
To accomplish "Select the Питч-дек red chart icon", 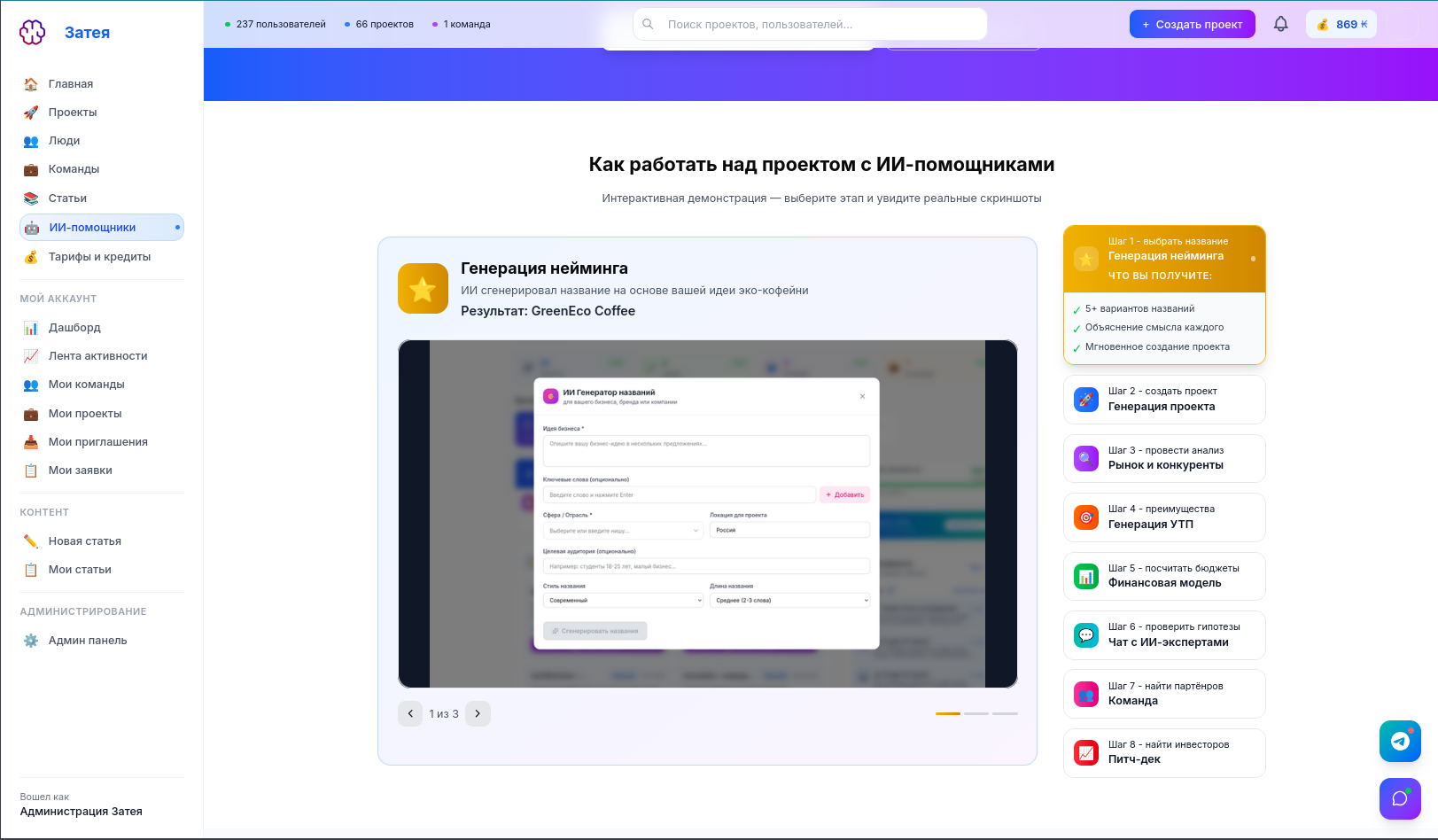I will [1085, 752].
